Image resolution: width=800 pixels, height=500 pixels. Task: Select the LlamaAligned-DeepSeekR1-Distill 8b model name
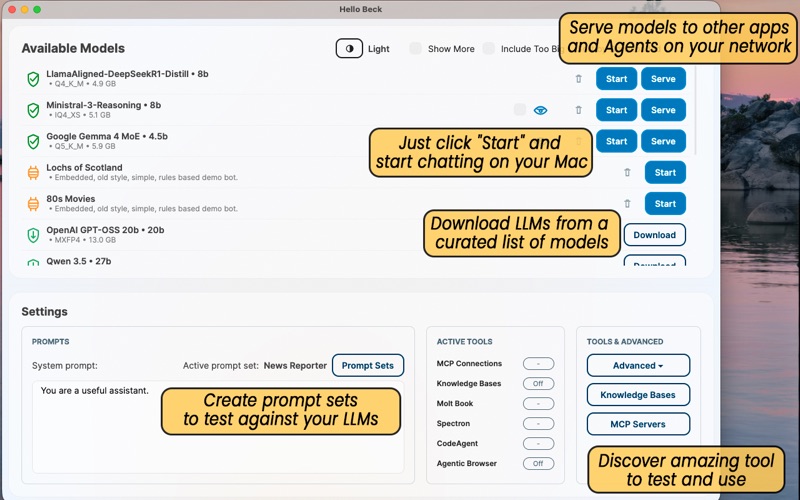[x=127, y=74]
